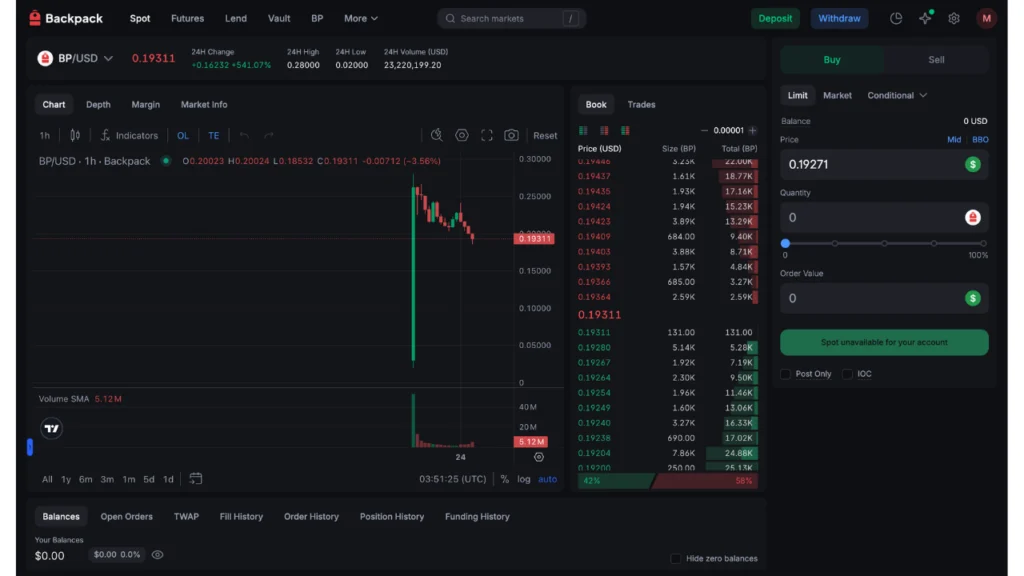This screenshot has width=1024, height=576.
Task: Enter fullscreen chart mode
Action: click(486, 134)
